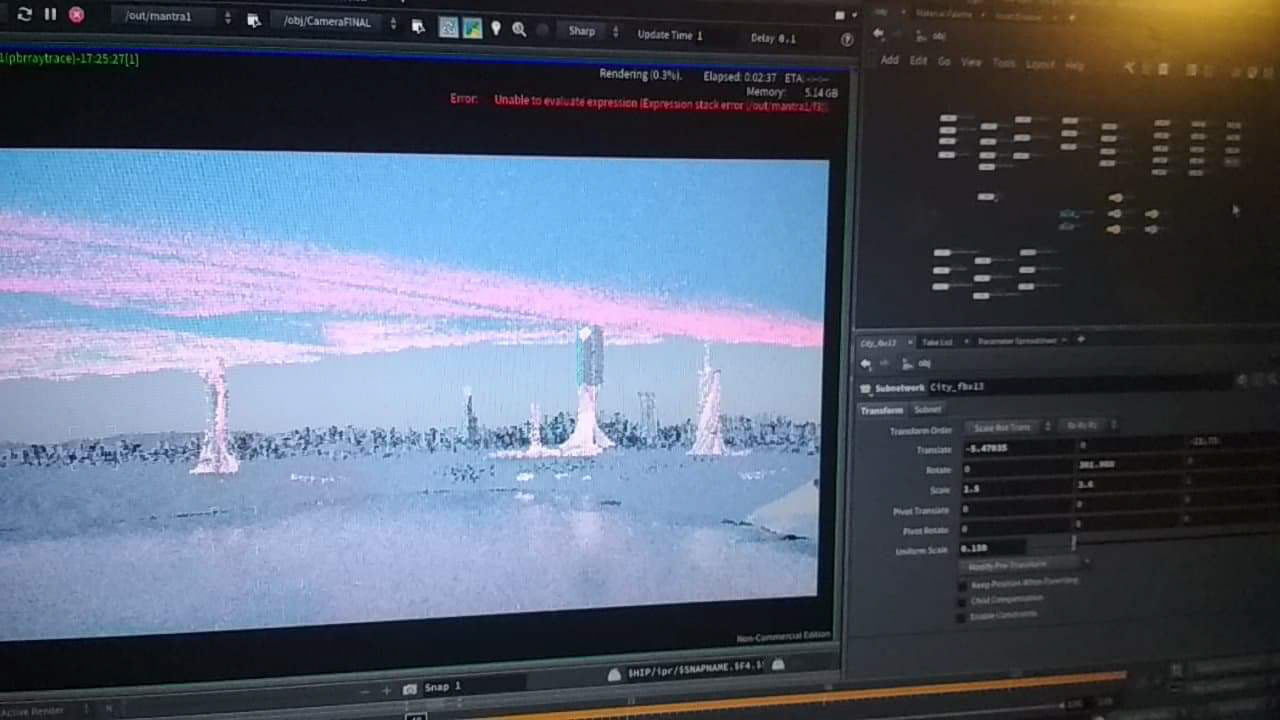Open the Edit menu in the network editor
This screenshot has width=1280, height=720.
[x=918, y=61]
